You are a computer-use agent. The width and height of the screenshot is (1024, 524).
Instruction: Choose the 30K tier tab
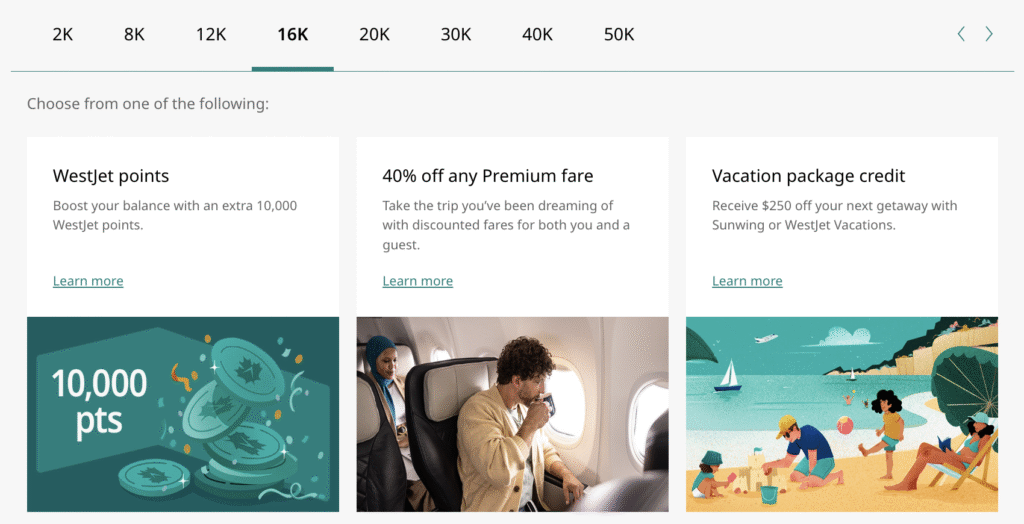(456, 34)
